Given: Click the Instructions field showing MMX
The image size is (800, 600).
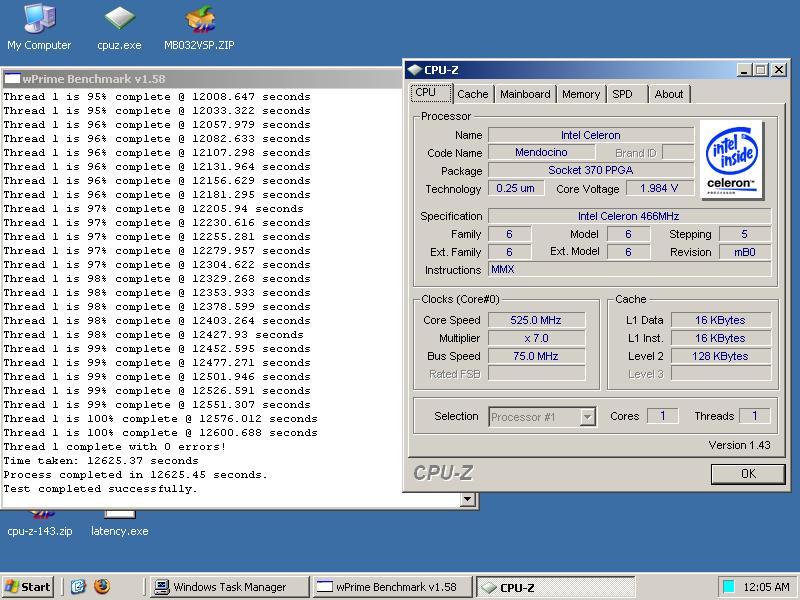Looking at the screenshot, I should 630,269.
